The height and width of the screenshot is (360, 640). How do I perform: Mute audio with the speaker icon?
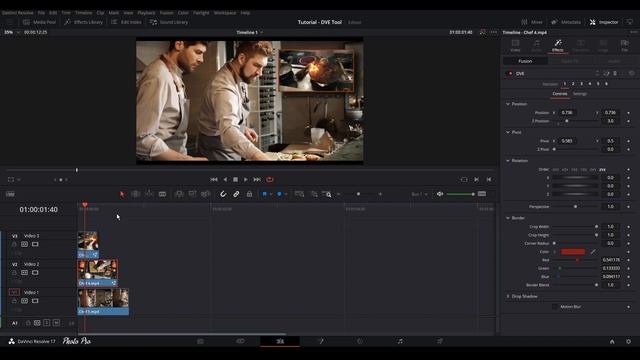(x=440, y=194)
